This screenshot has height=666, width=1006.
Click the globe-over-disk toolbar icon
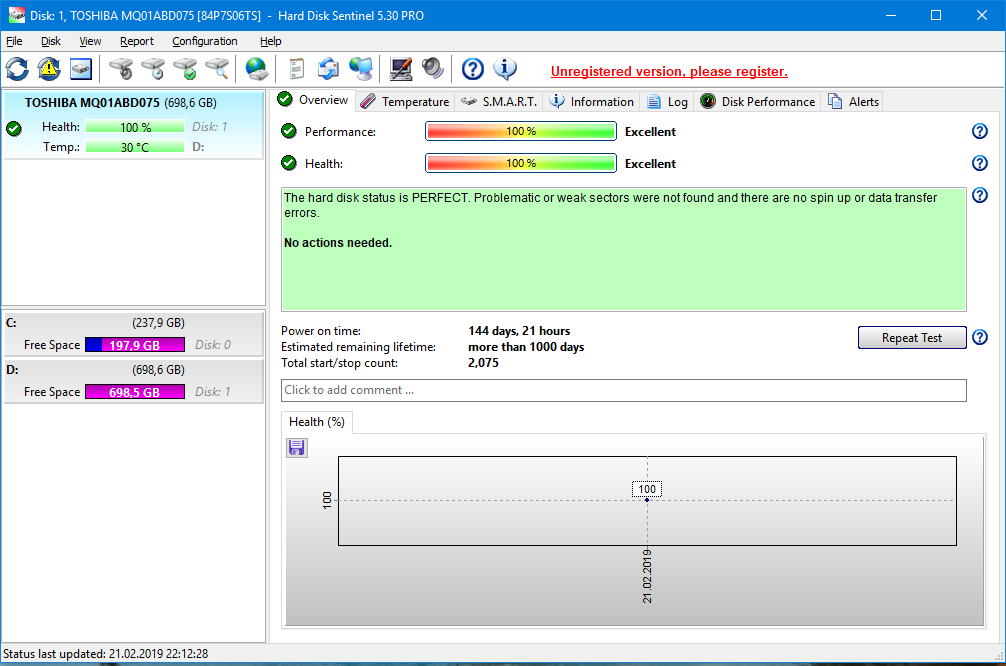point(257,69)
